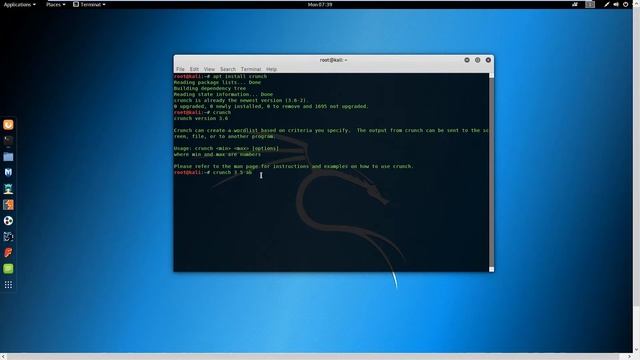Image resolution: width=640 pixels, height=360 pixels.
Task: Click the 'apt install crunch' command text
Action: [x=240, y=76]
